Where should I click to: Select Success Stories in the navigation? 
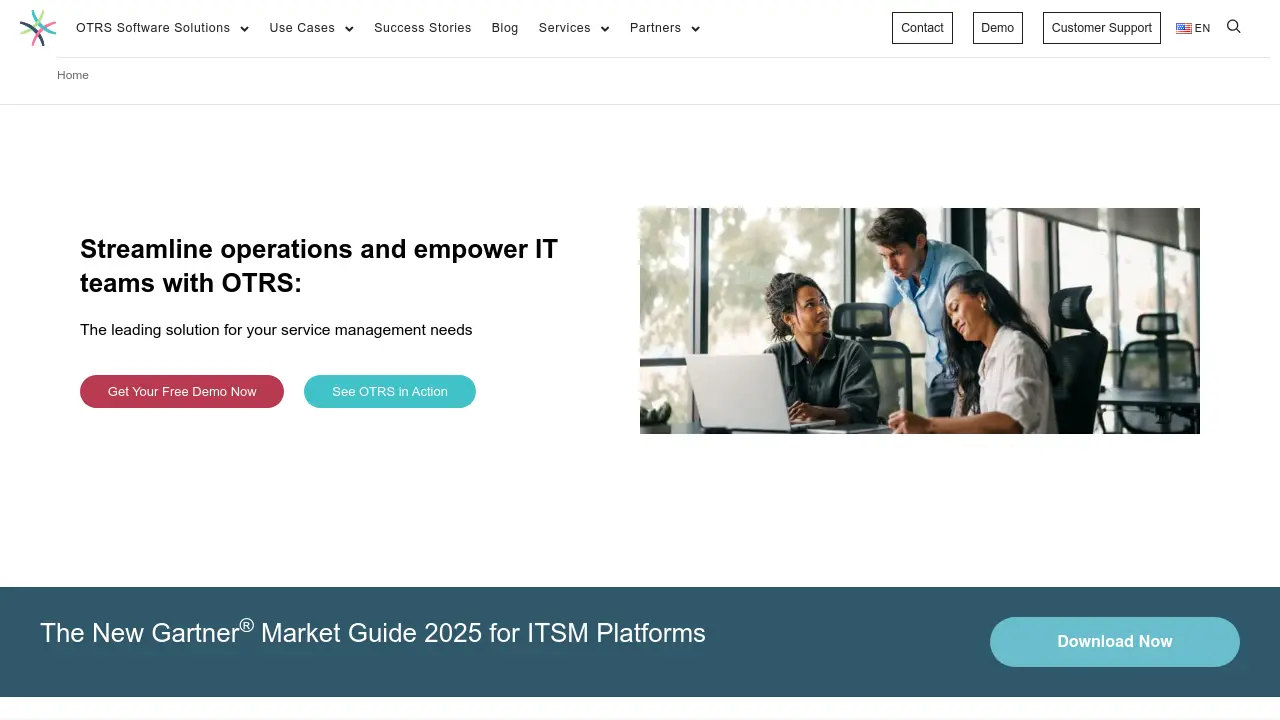click(422, 28)
